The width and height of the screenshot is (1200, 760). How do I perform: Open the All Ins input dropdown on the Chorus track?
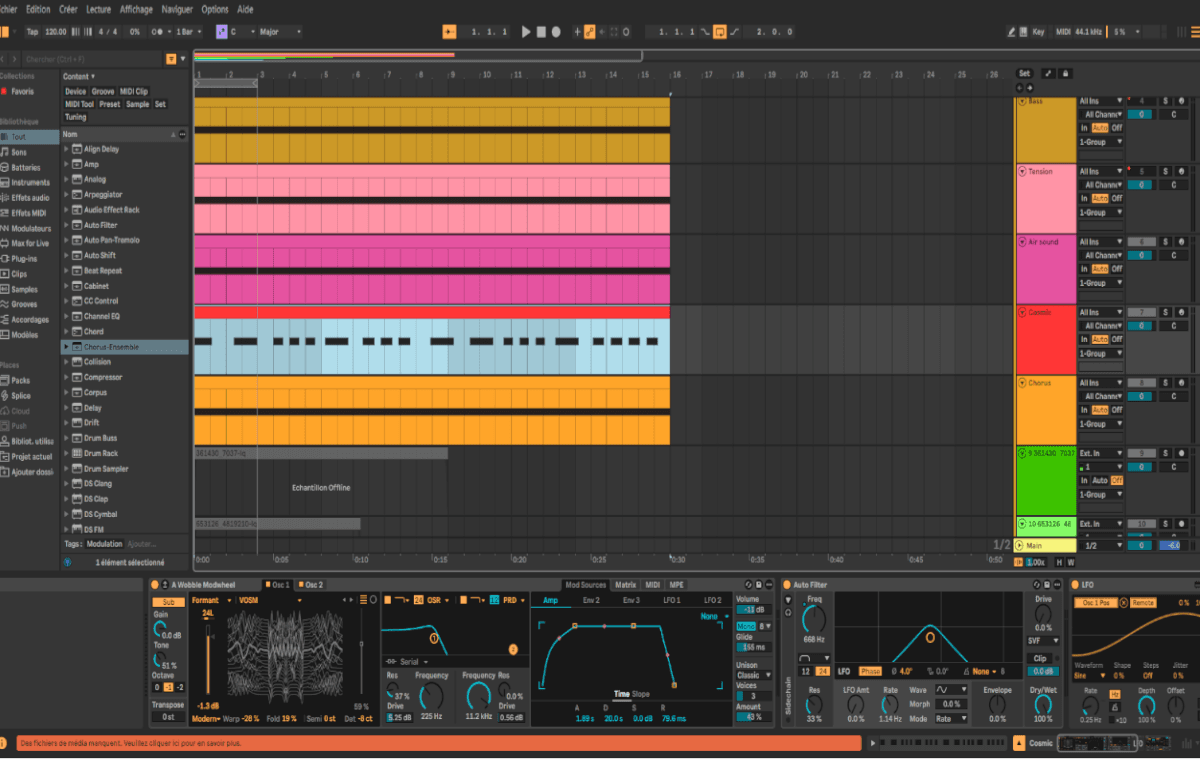[1100, 381]
